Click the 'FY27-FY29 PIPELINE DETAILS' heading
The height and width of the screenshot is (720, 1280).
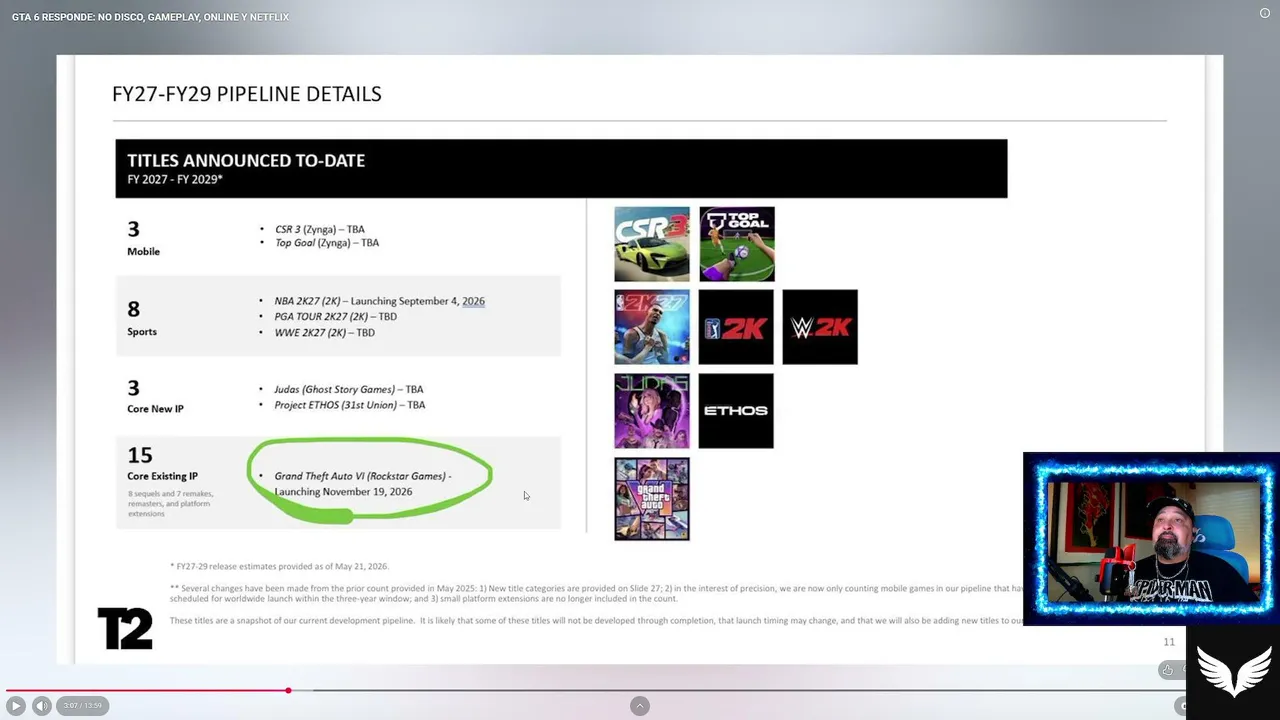point(247,94)
